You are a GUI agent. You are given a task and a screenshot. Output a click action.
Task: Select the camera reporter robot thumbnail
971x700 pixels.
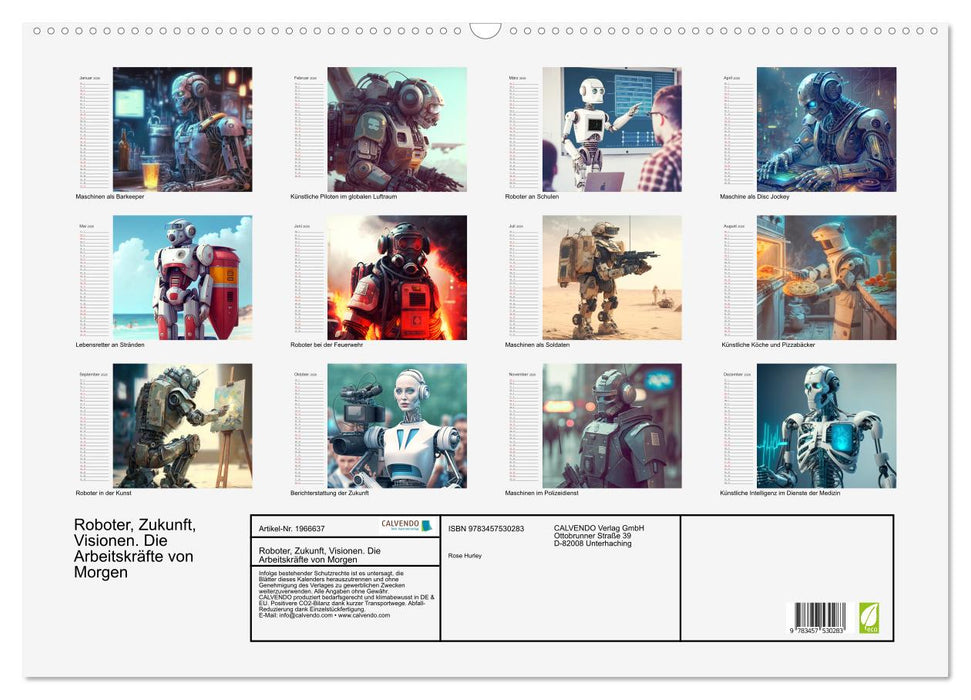point(396,425)
